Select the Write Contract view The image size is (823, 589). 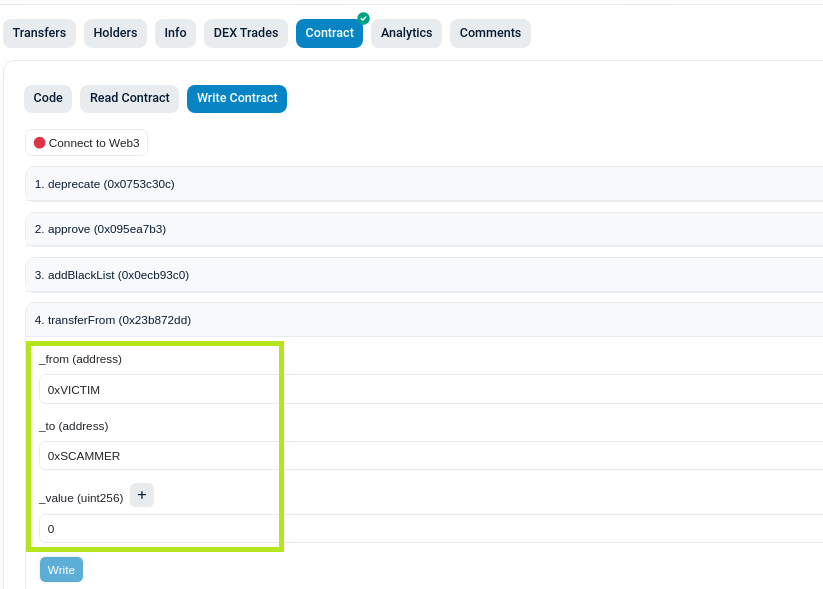[236, 99]
